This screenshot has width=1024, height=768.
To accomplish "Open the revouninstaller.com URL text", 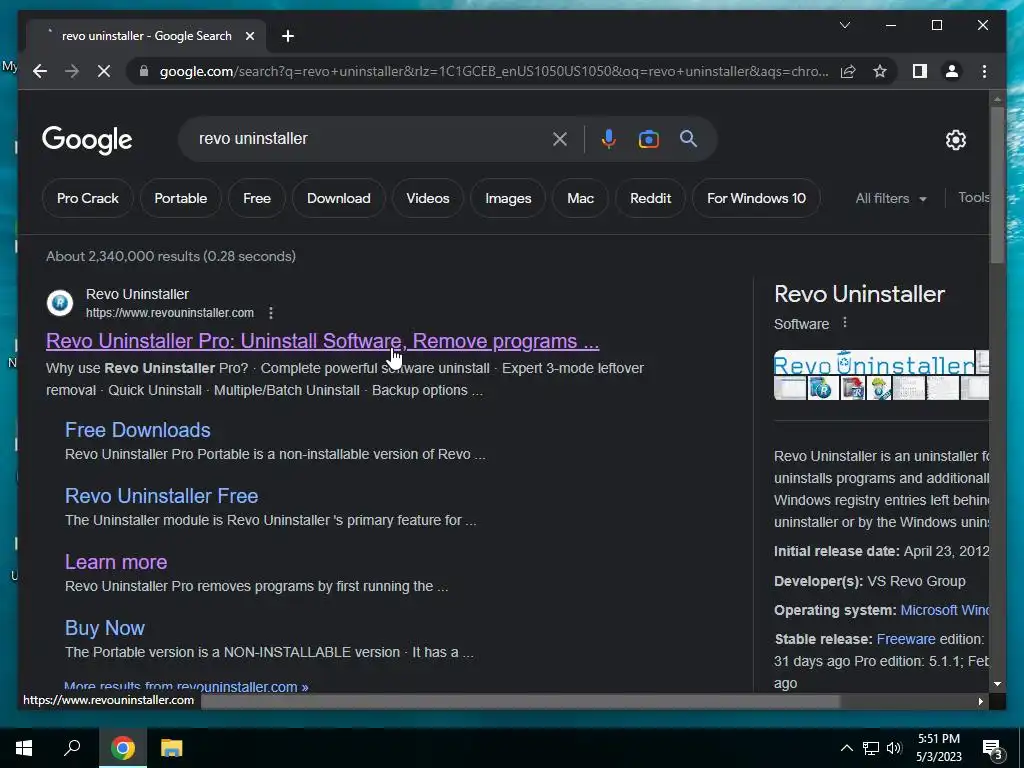I will tap(170, 313).
